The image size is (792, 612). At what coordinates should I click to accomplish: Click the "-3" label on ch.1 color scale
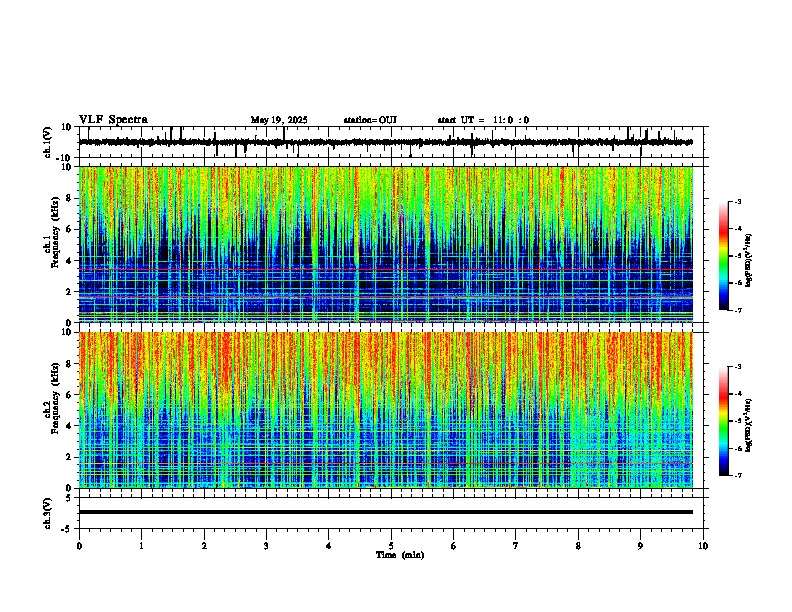tap(737, 202)
